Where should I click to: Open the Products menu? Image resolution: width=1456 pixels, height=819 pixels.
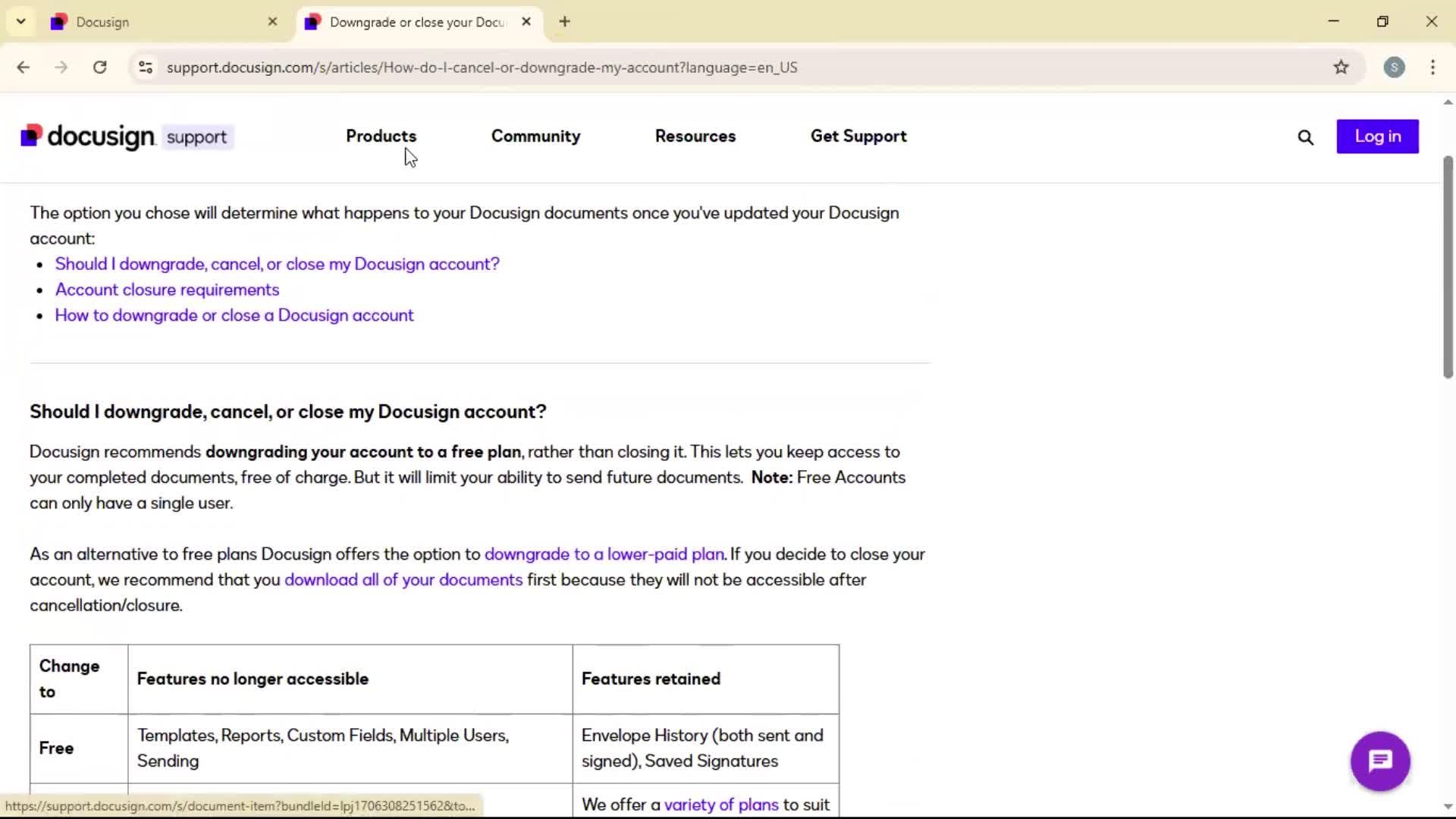point(381,136)
